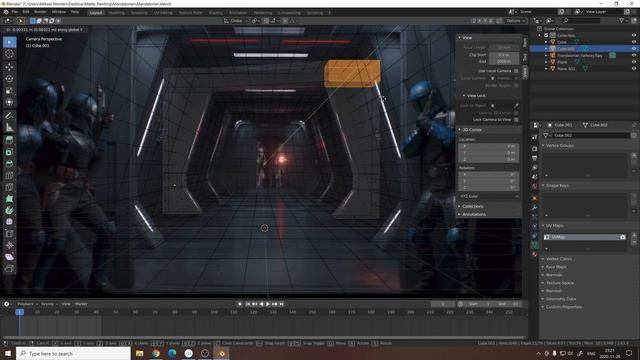Screen dimensions: 640x360
Task: Enable Lock Camera to View checkbox
Action: click(516, 120)
